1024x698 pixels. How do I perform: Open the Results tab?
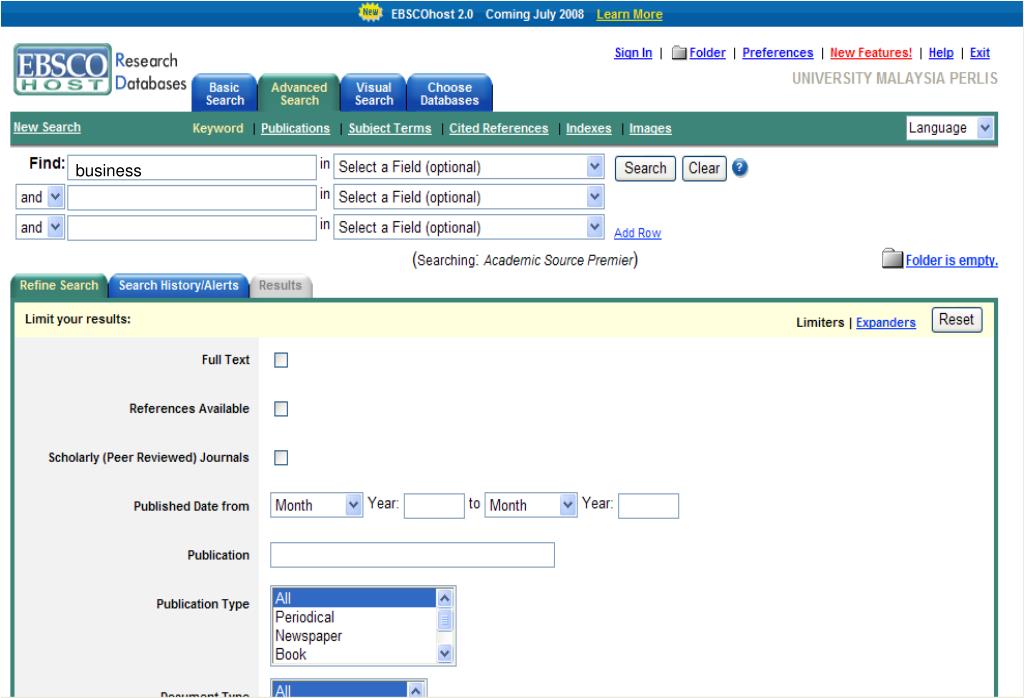(x=280, y=285)
